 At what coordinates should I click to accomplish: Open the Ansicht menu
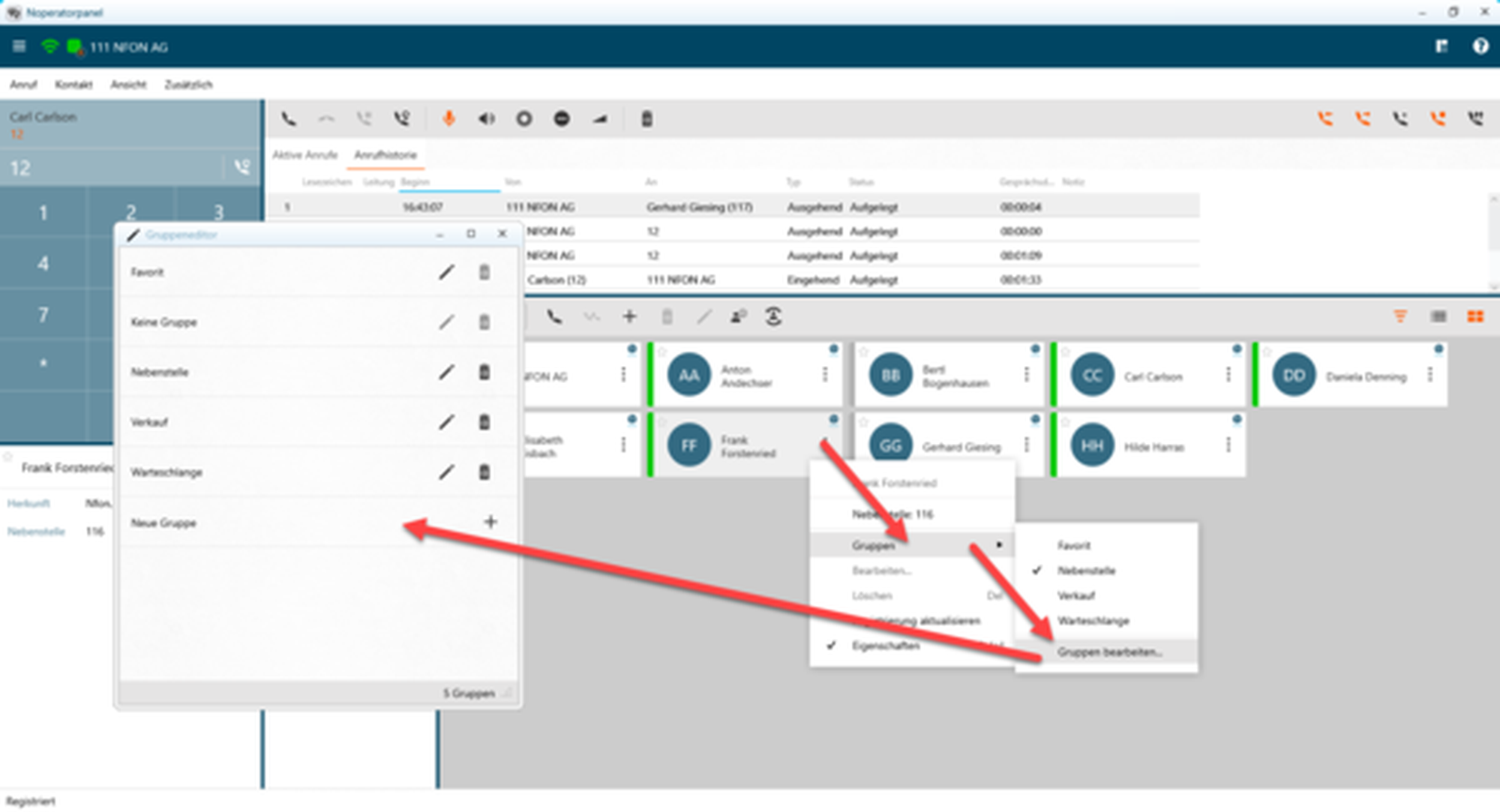tap(128, 85)
